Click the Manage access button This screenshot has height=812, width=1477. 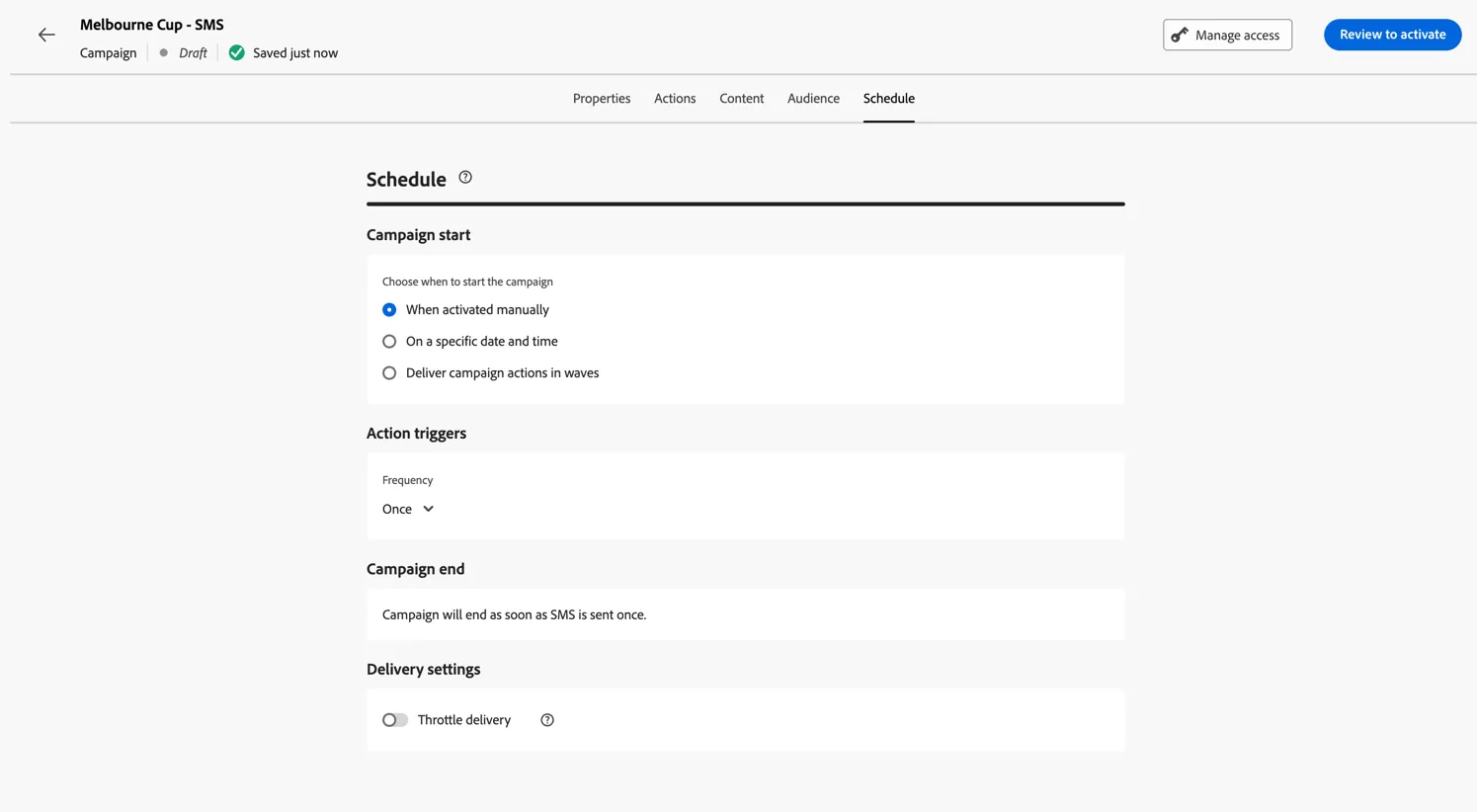1227,35
